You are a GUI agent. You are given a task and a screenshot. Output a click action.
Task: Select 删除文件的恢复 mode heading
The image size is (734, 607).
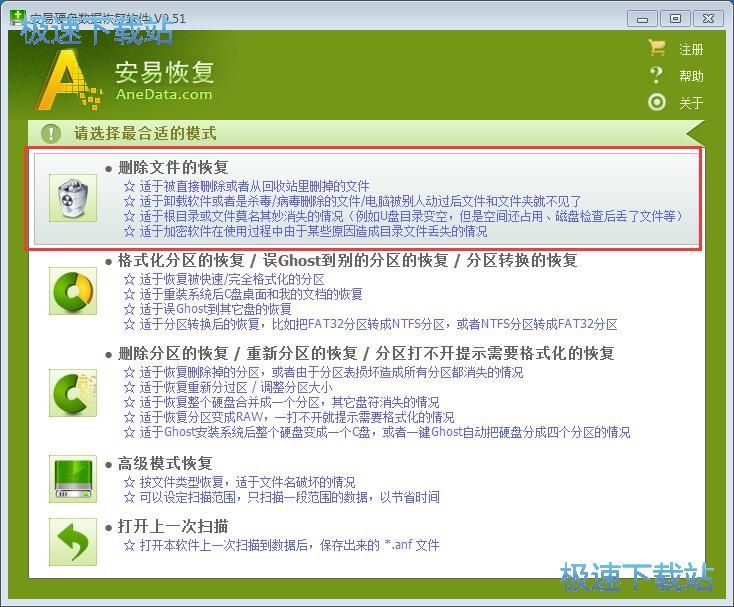coord(173,168)
